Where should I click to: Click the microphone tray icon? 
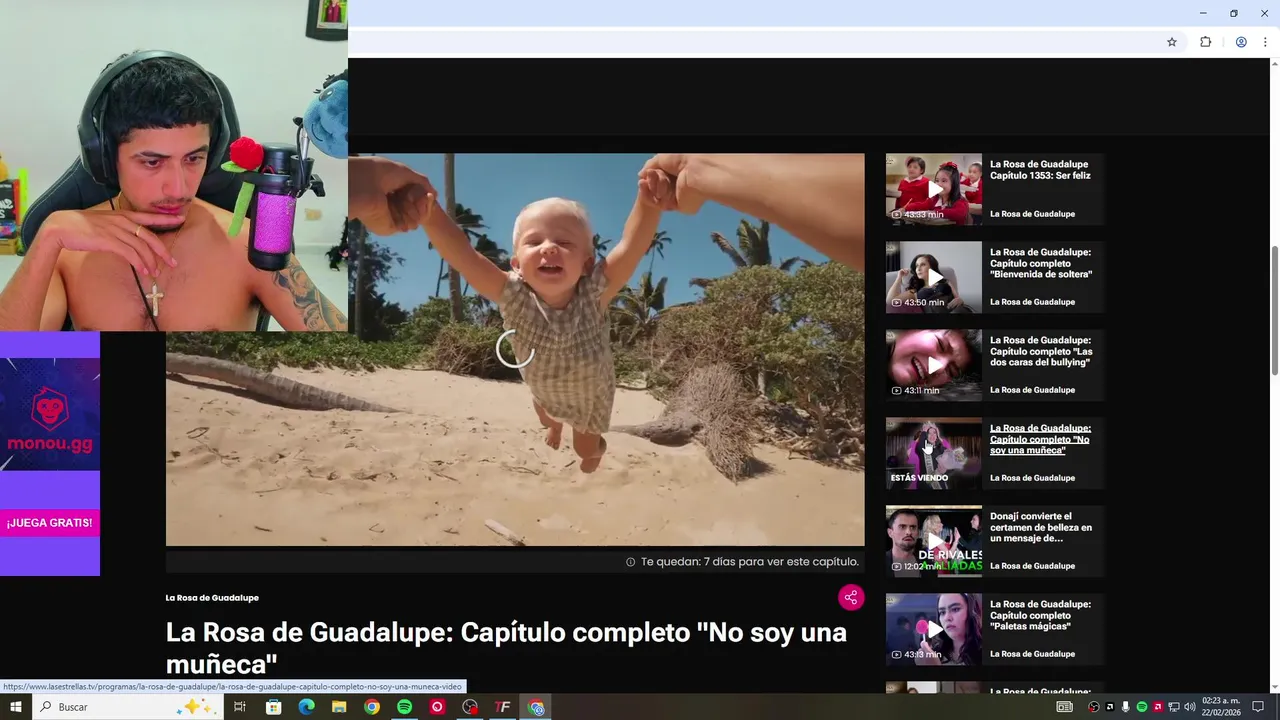click(x=1126, y=707)
